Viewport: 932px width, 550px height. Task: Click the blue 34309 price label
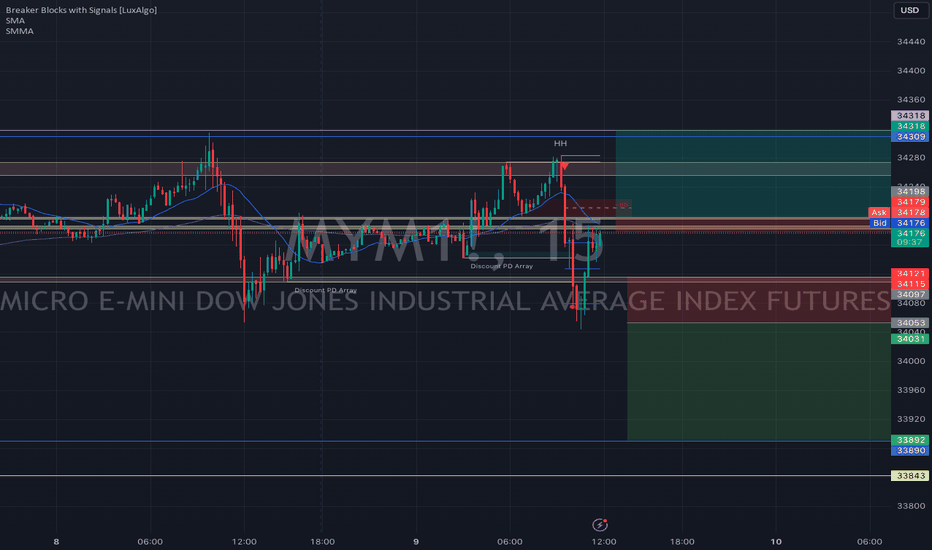tap(910, 137)
